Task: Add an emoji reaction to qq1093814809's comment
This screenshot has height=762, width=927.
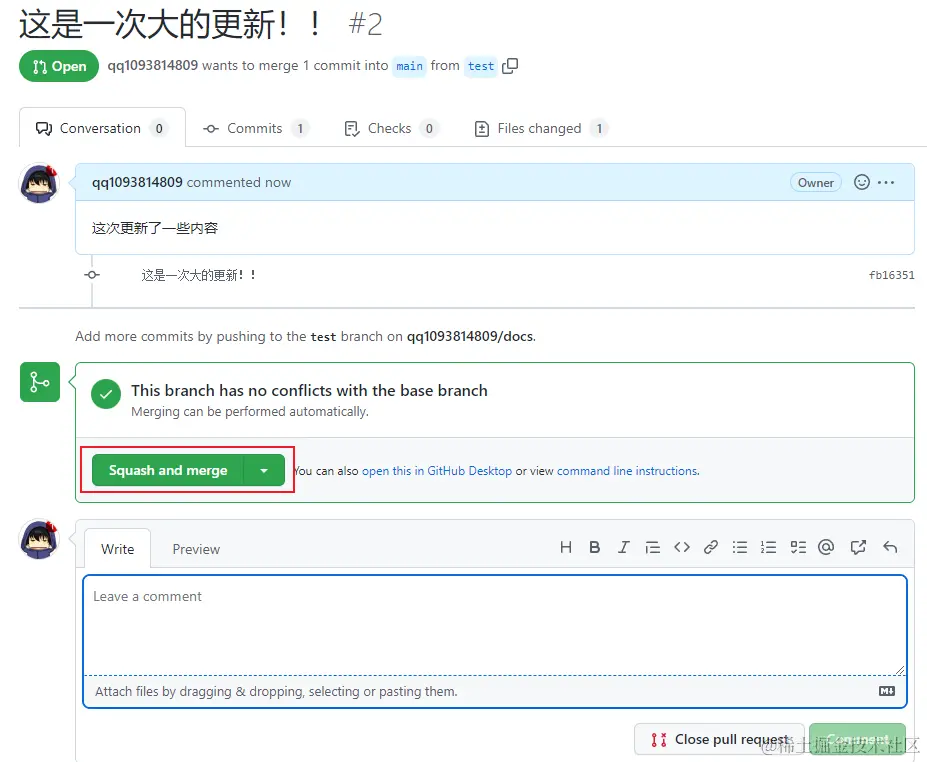Action: (x=861, y=182)
